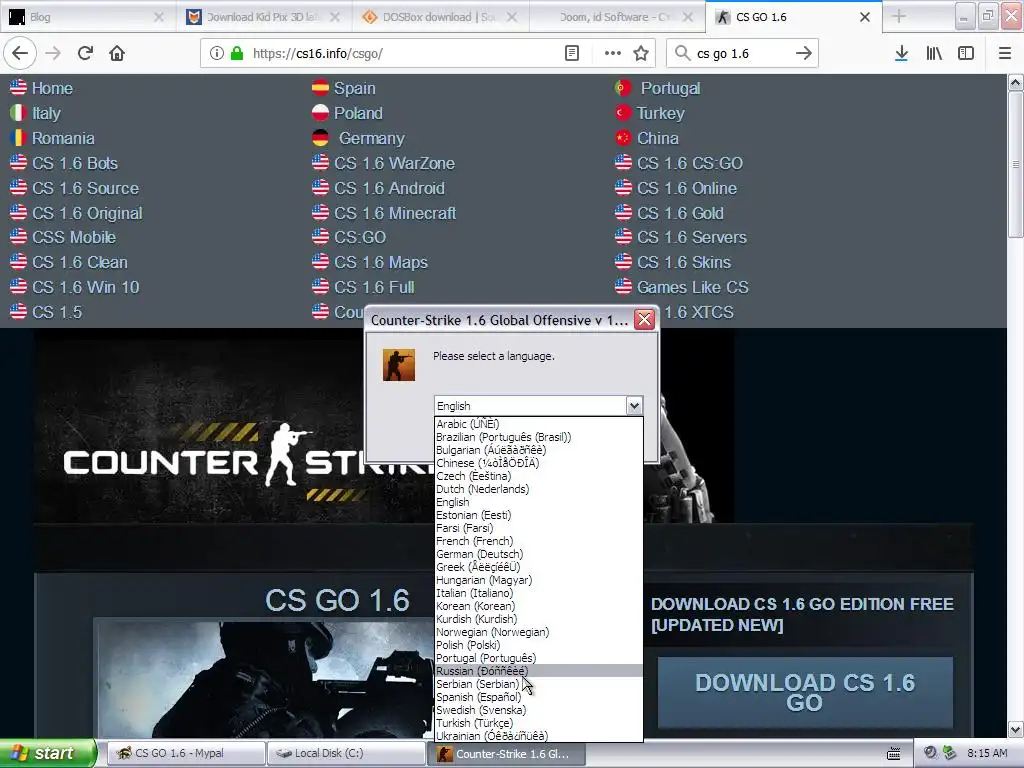Pick Italian (Italiano) from the list

point(538,593)
